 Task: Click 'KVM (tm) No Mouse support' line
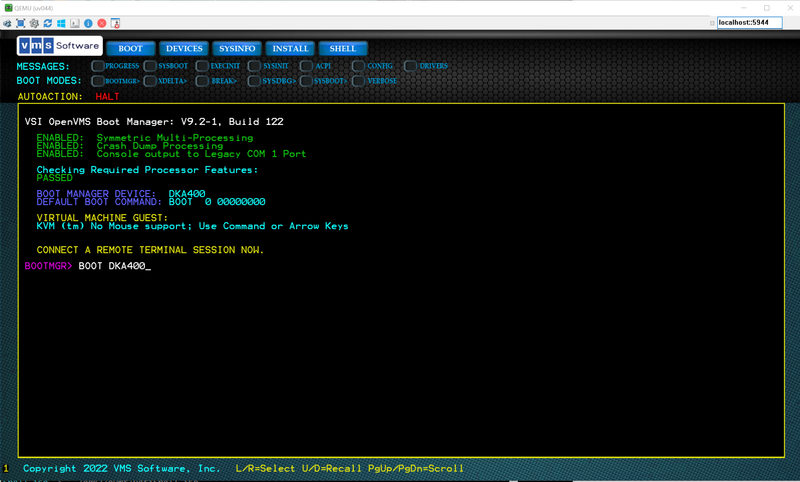pyautogui.click(x=192, y=226)
